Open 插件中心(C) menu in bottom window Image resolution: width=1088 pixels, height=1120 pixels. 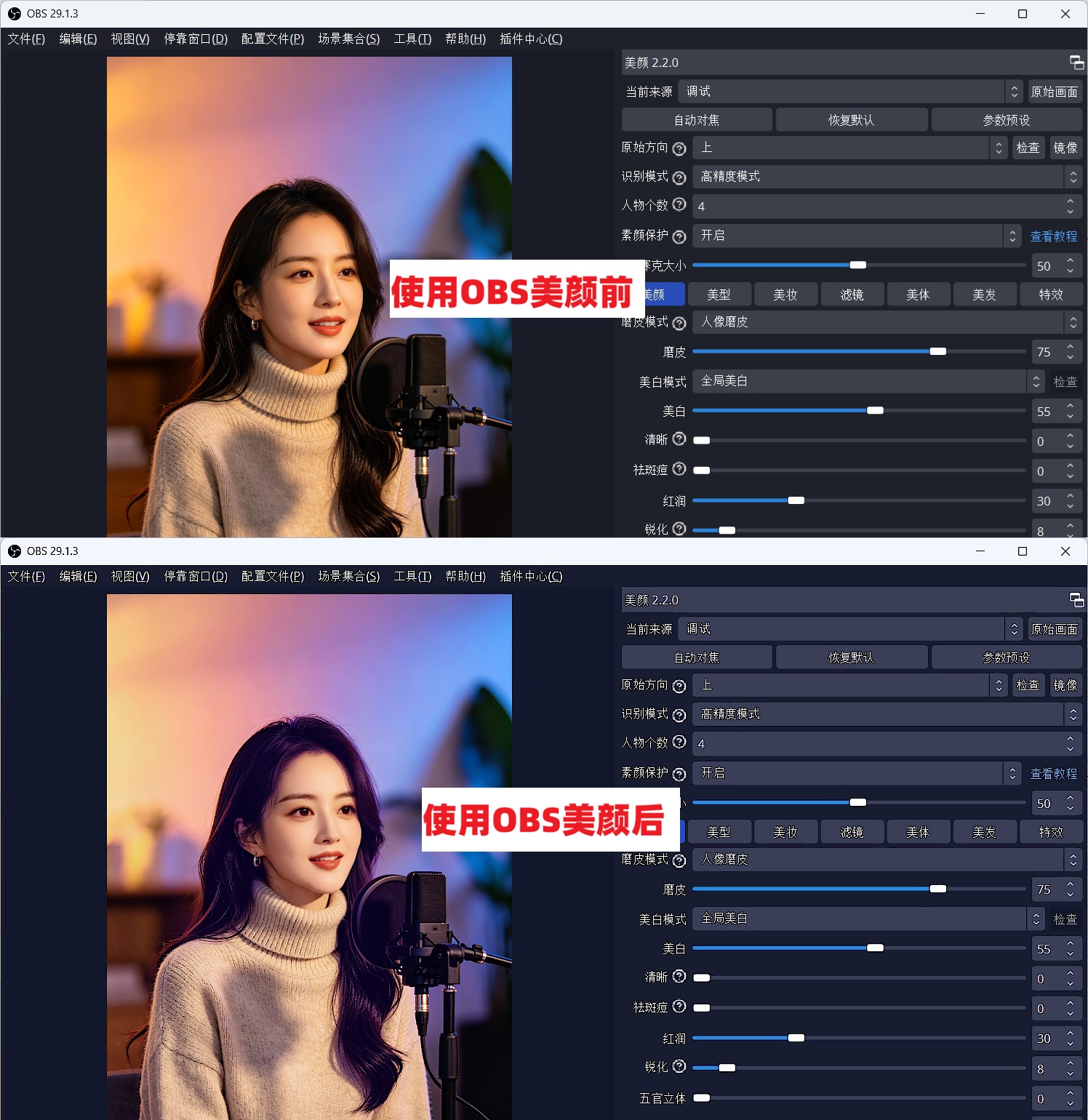click(531, 577)
